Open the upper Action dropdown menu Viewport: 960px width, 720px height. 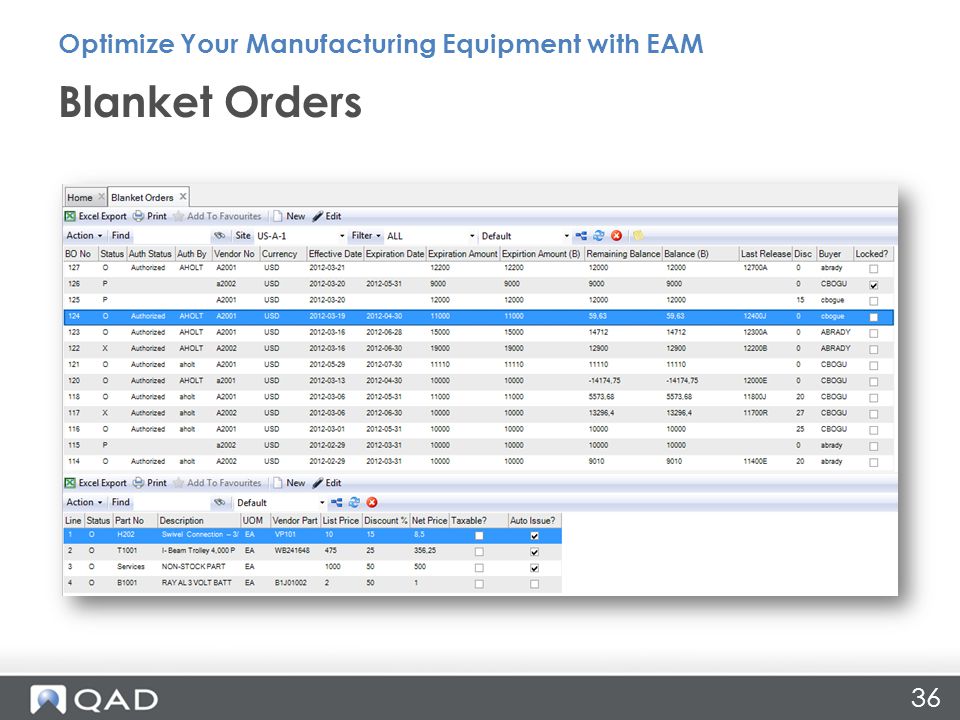click(84, 236)
